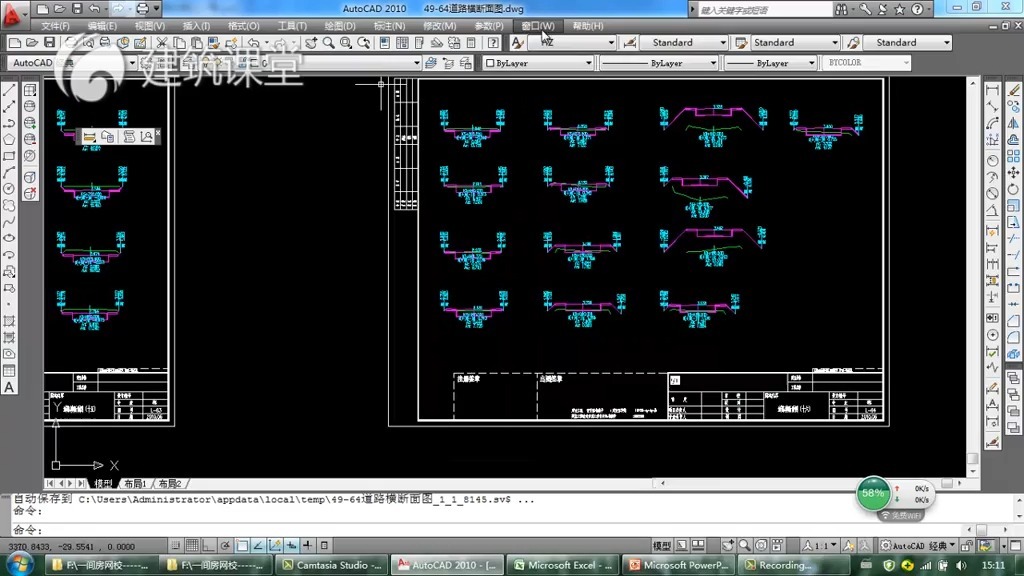Image resolution: width=1024 pixels, height=576 pixels.
Task: Click the BYCOLOR plot style box
Action: (867, 63)
